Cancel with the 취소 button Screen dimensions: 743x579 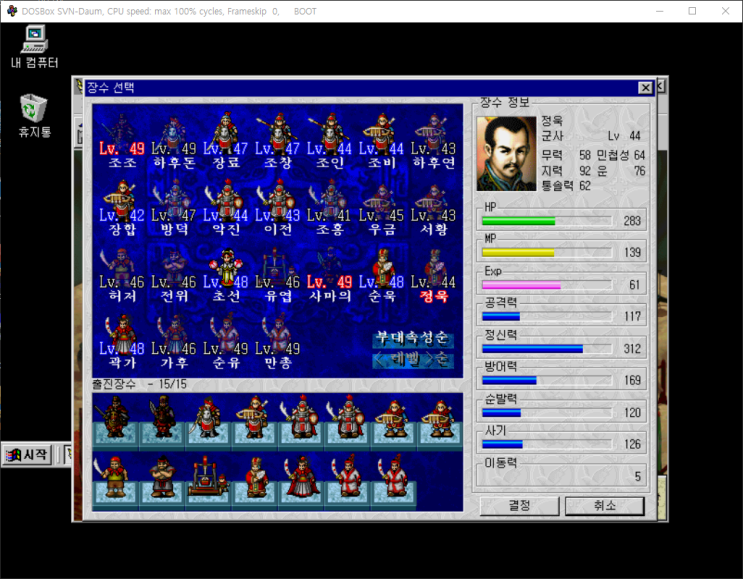coord(605,506)
